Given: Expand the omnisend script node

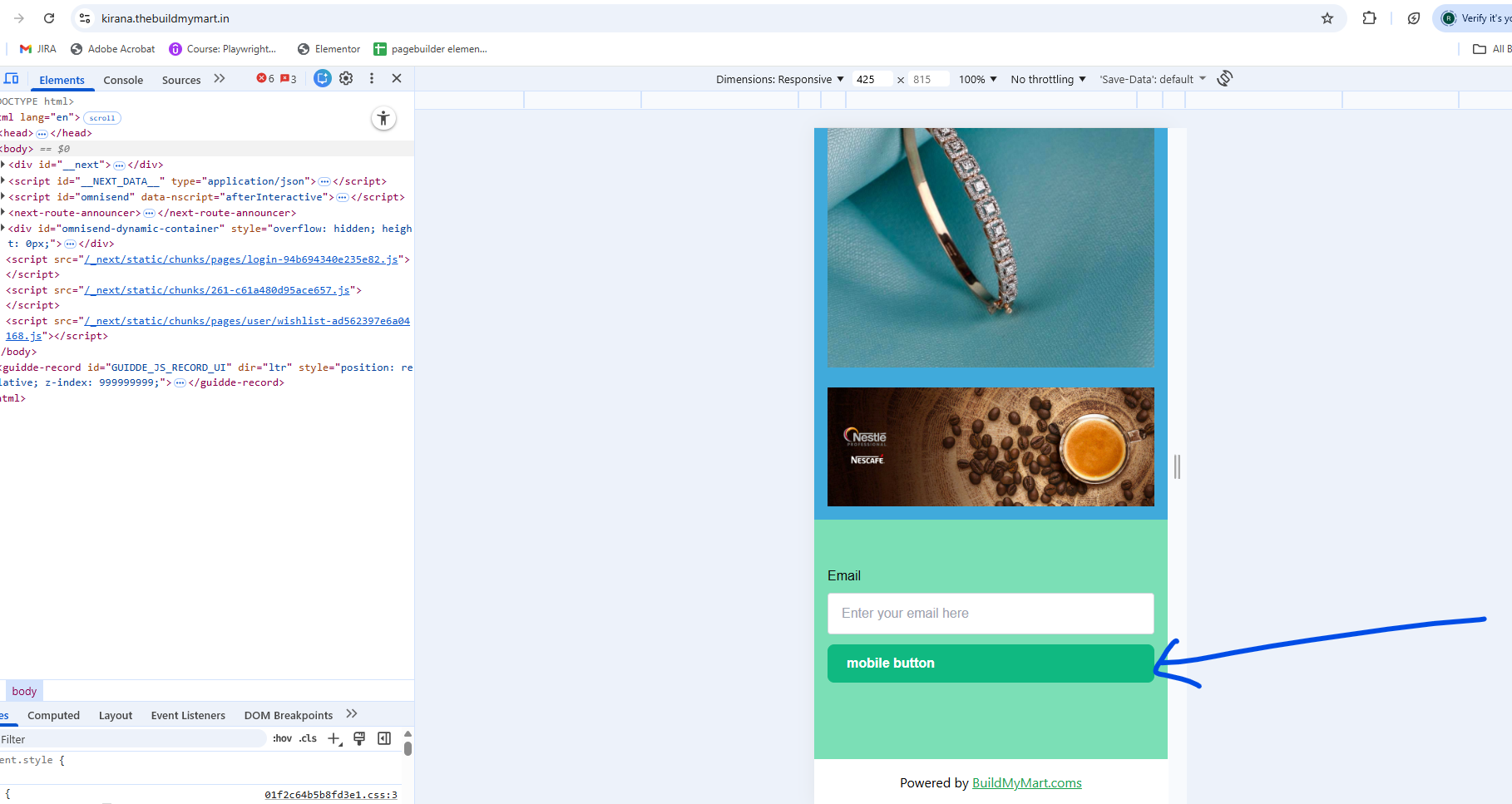Looking at the screenshot, I should (3, 197).
